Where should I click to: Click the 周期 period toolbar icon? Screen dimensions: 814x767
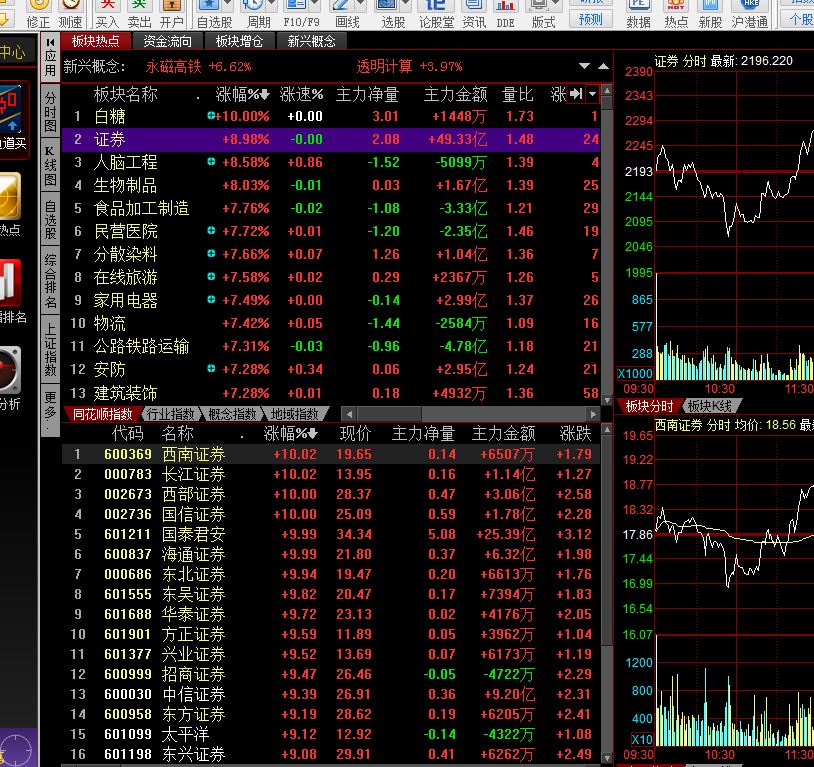coord(255,14)
